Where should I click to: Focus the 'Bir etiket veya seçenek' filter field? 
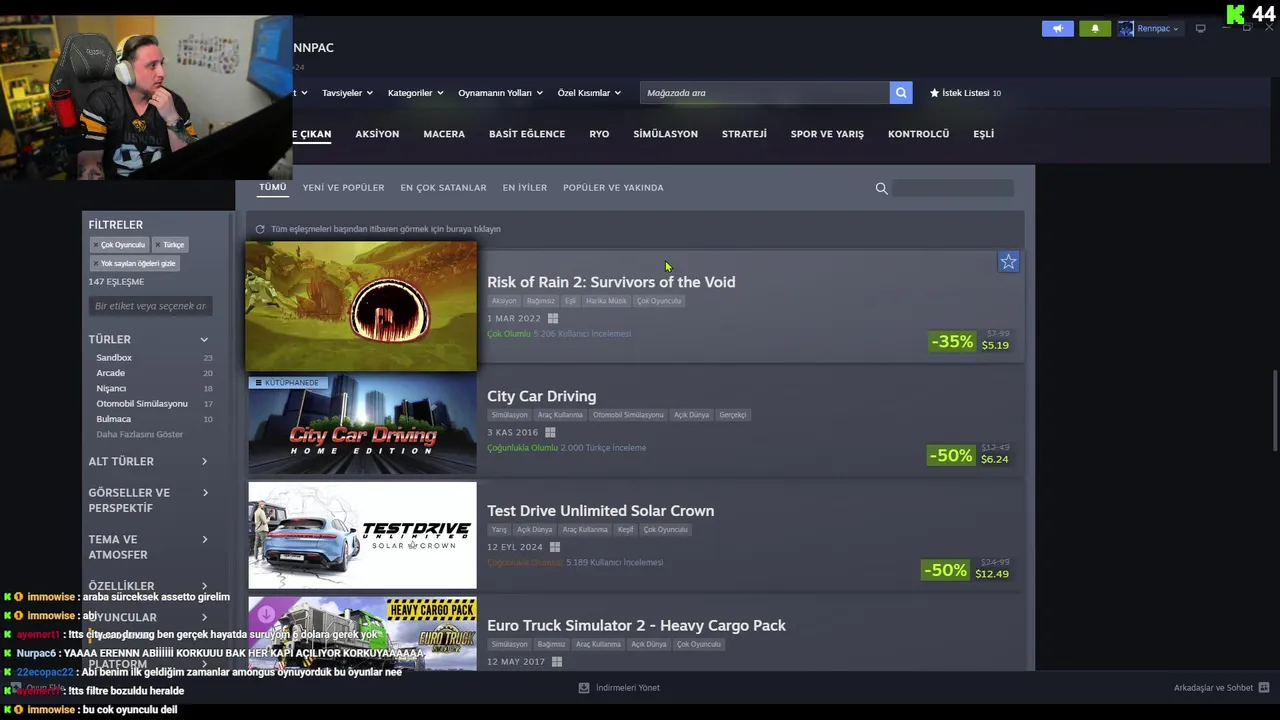click(150, 306)
